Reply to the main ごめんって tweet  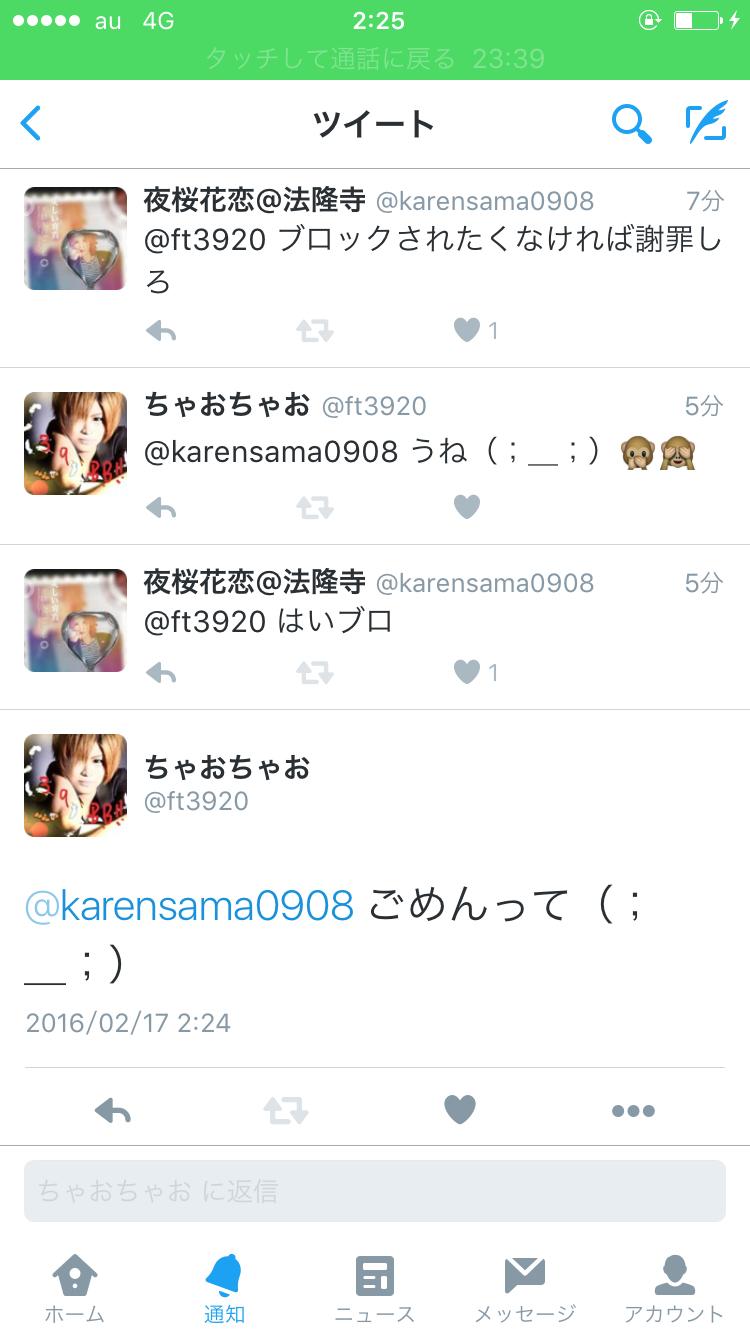point(113,1110)
